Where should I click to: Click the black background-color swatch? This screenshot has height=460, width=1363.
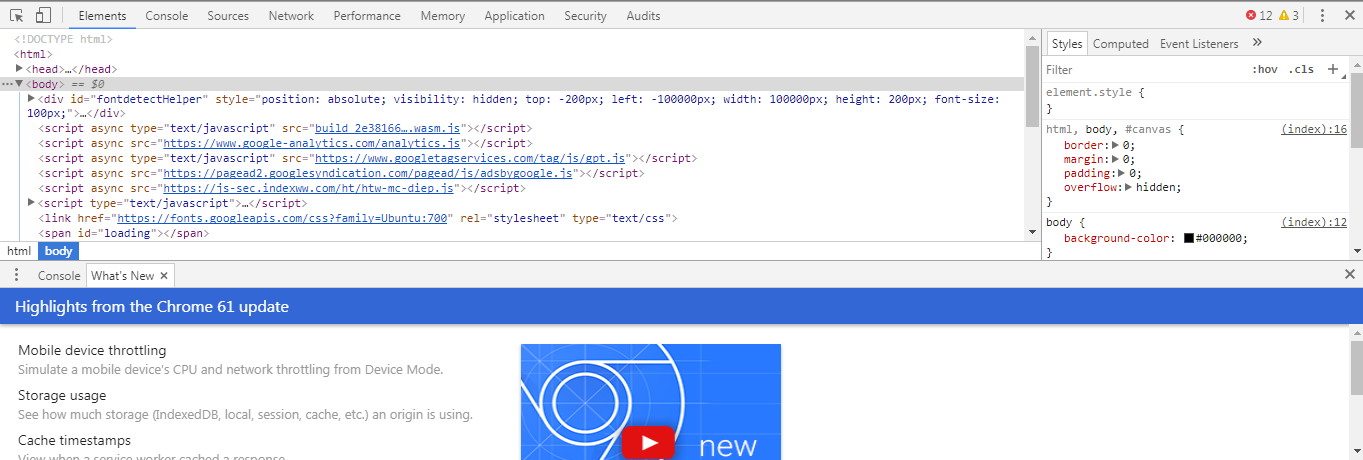pos(1188,238)
